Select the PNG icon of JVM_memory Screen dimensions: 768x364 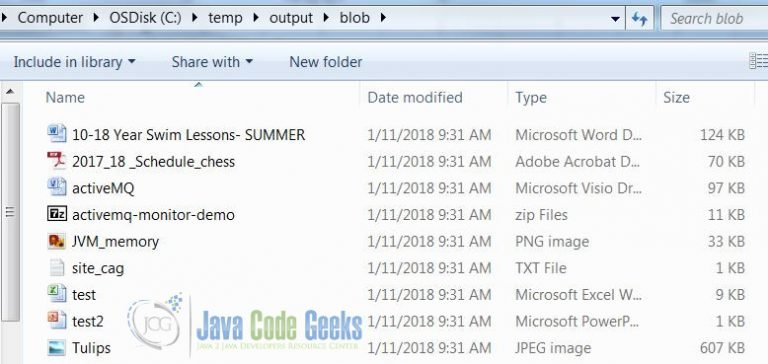coord(57,241)
